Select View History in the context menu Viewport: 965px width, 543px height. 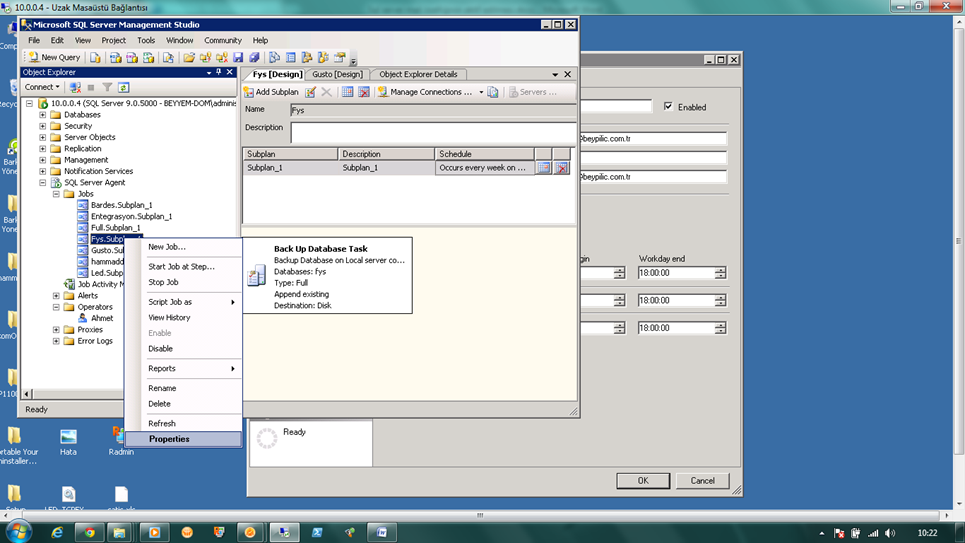[169, 318]
